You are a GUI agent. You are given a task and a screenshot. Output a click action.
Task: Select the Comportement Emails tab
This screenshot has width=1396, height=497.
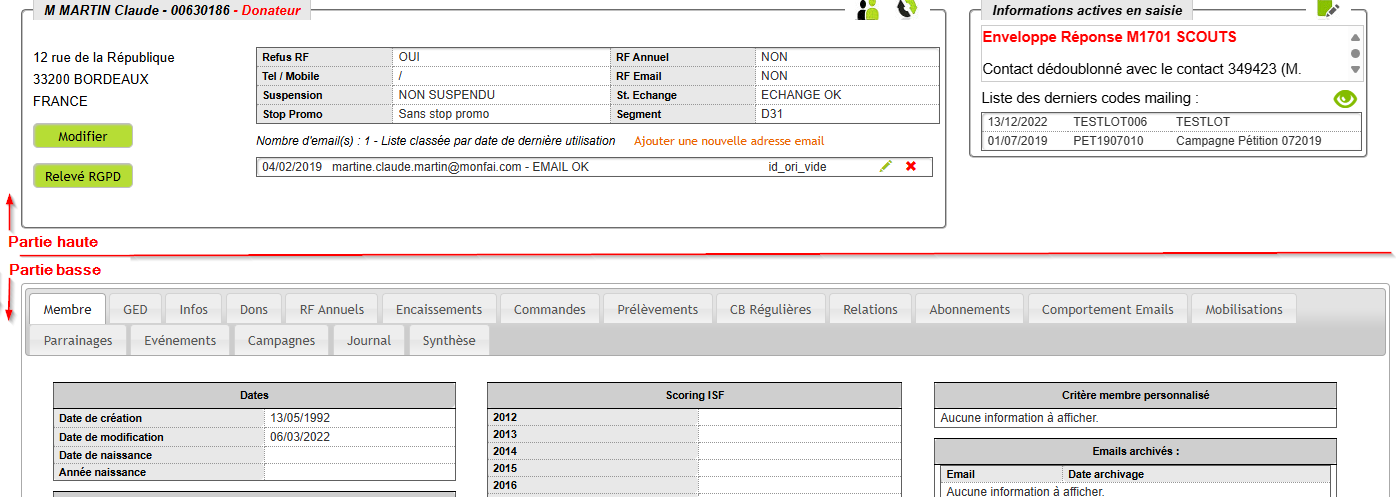click(1107, 310)
